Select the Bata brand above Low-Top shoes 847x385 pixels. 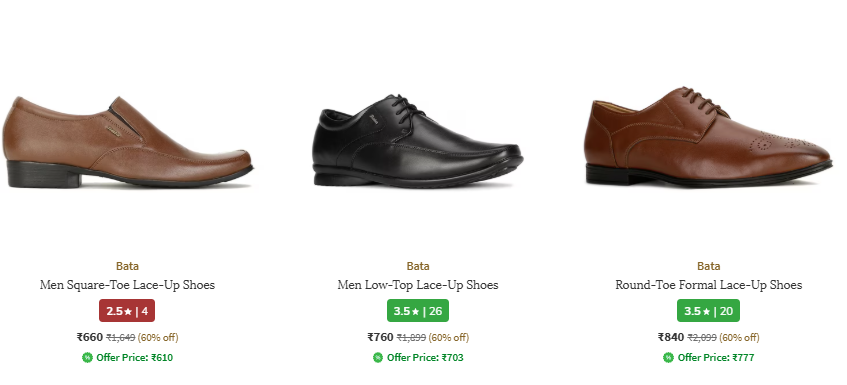[418, 266]
